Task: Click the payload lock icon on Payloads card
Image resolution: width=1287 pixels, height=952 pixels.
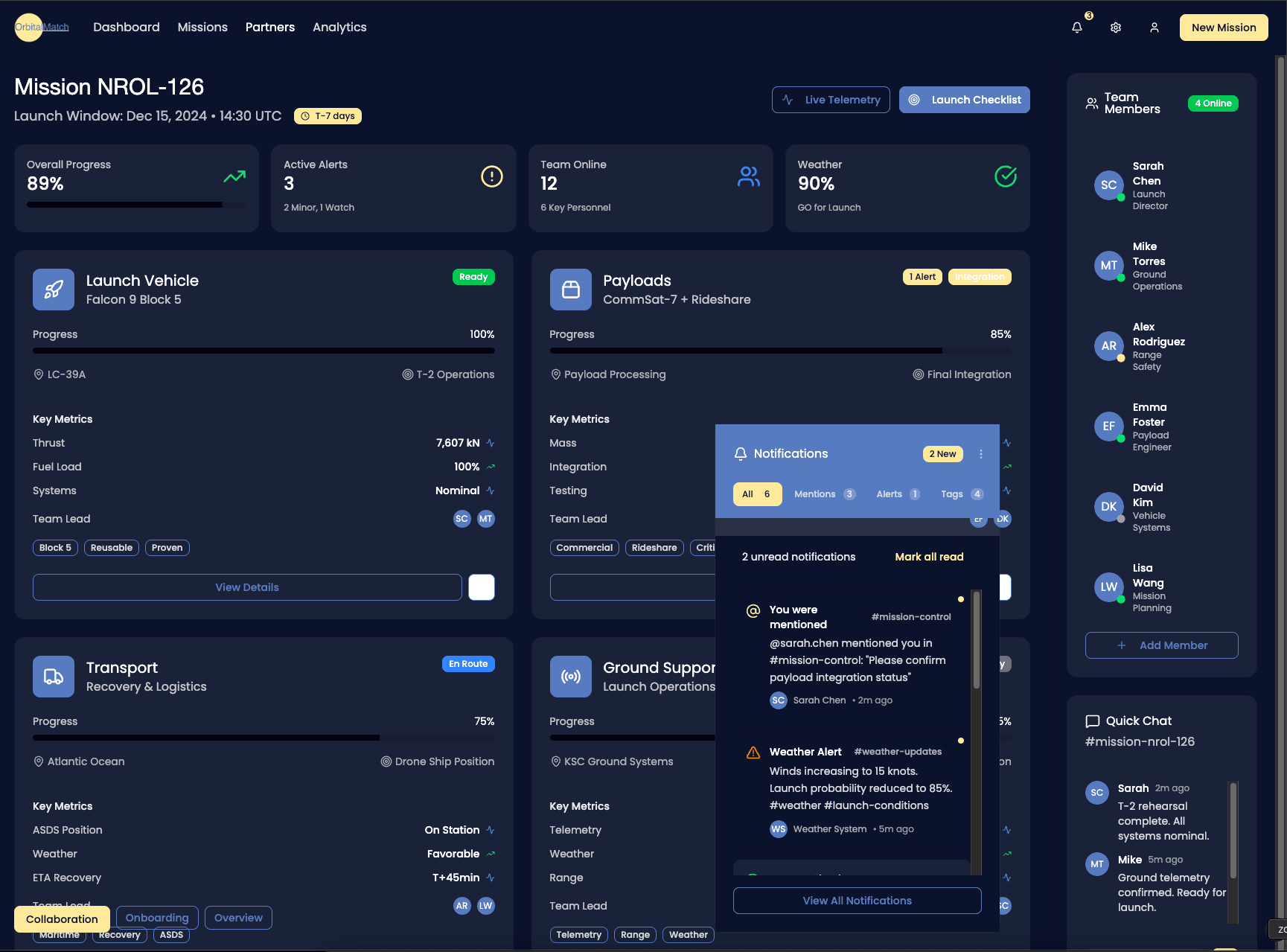Action: click(570, 290)
